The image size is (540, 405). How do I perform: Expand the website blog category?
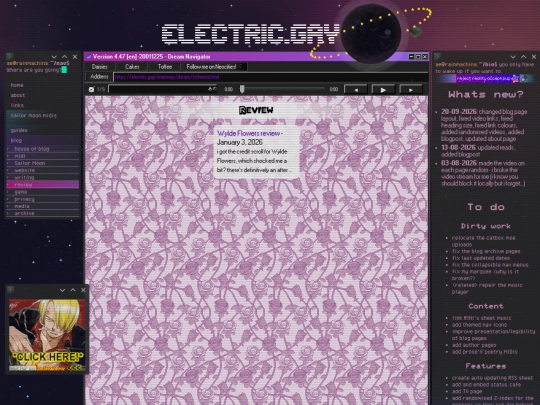(x=43, y=170)
